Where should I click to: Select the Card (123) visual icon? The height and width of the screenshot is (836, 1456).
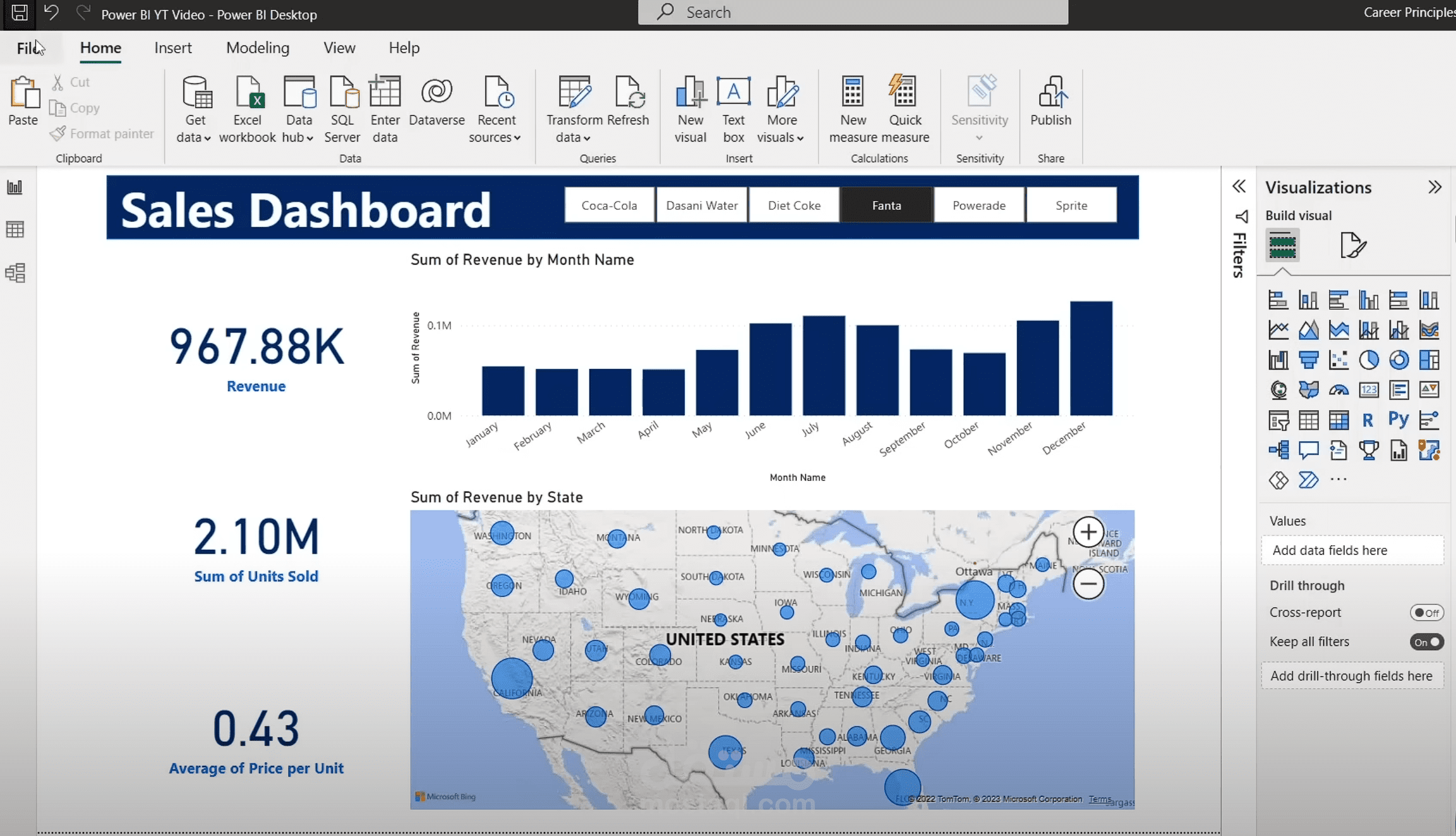1369,390
